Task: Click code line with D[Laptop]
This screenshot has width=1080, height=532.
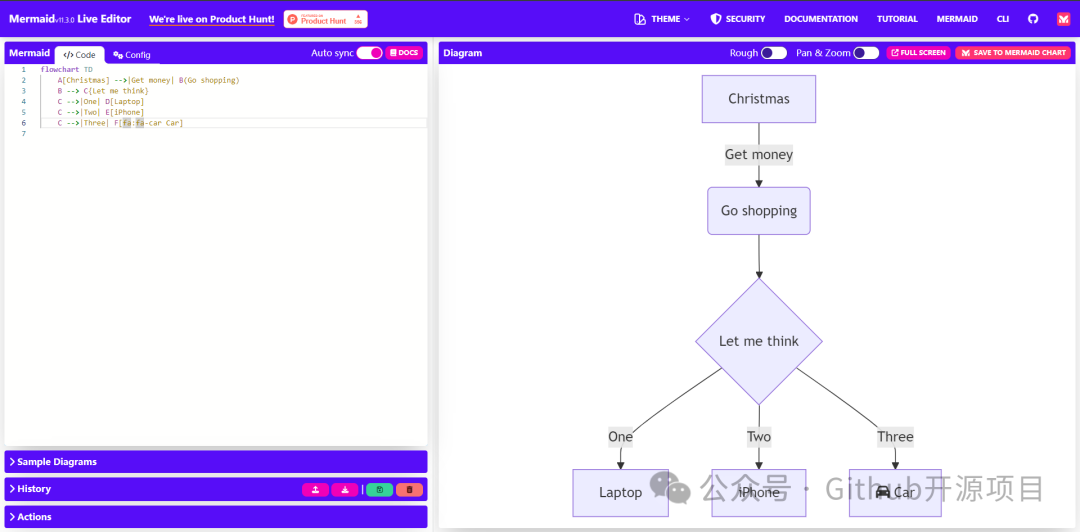Action: tap(101, 102)
